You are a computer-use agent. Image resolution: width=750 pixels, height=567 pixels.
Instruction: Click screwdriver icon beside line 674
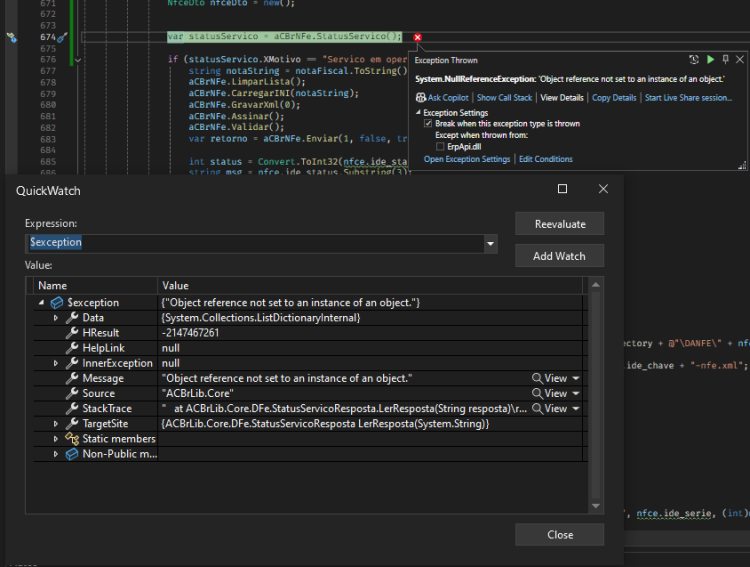[62, 37]
